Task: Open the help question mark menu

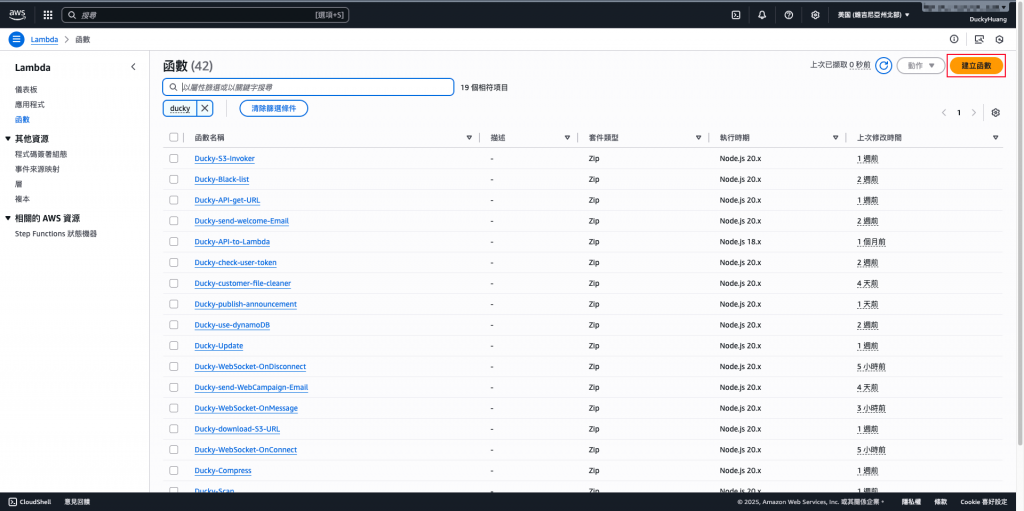Action: pos(788,15)
